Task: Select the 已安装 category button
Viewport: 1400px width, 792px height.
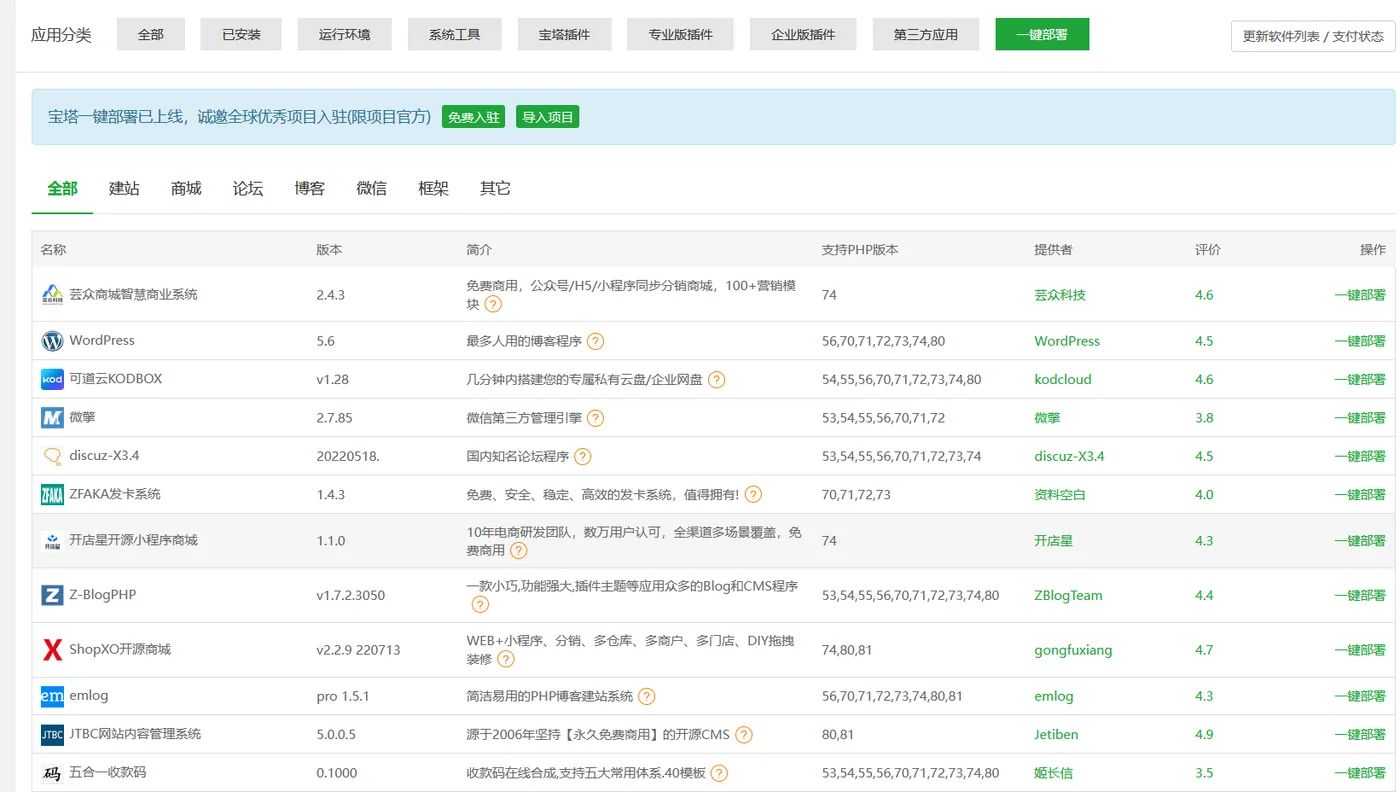Action: coord(241,34)
